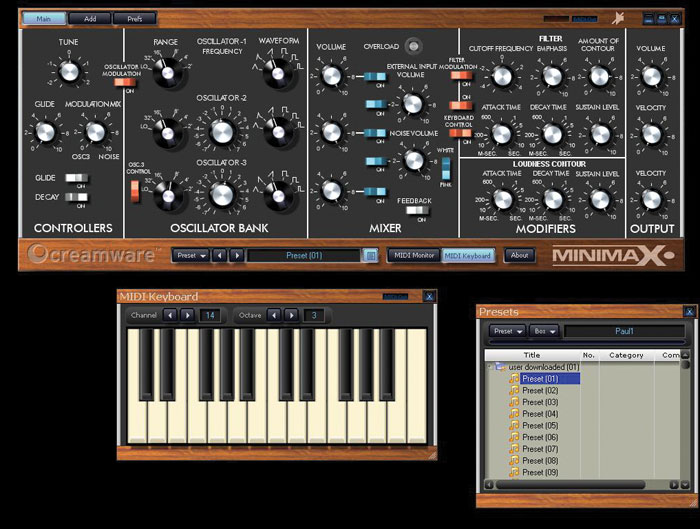This screenshot has height=529, width=700.
Task: Click the Loudness Contour Sustain Level knob
Action: (600, 200)
